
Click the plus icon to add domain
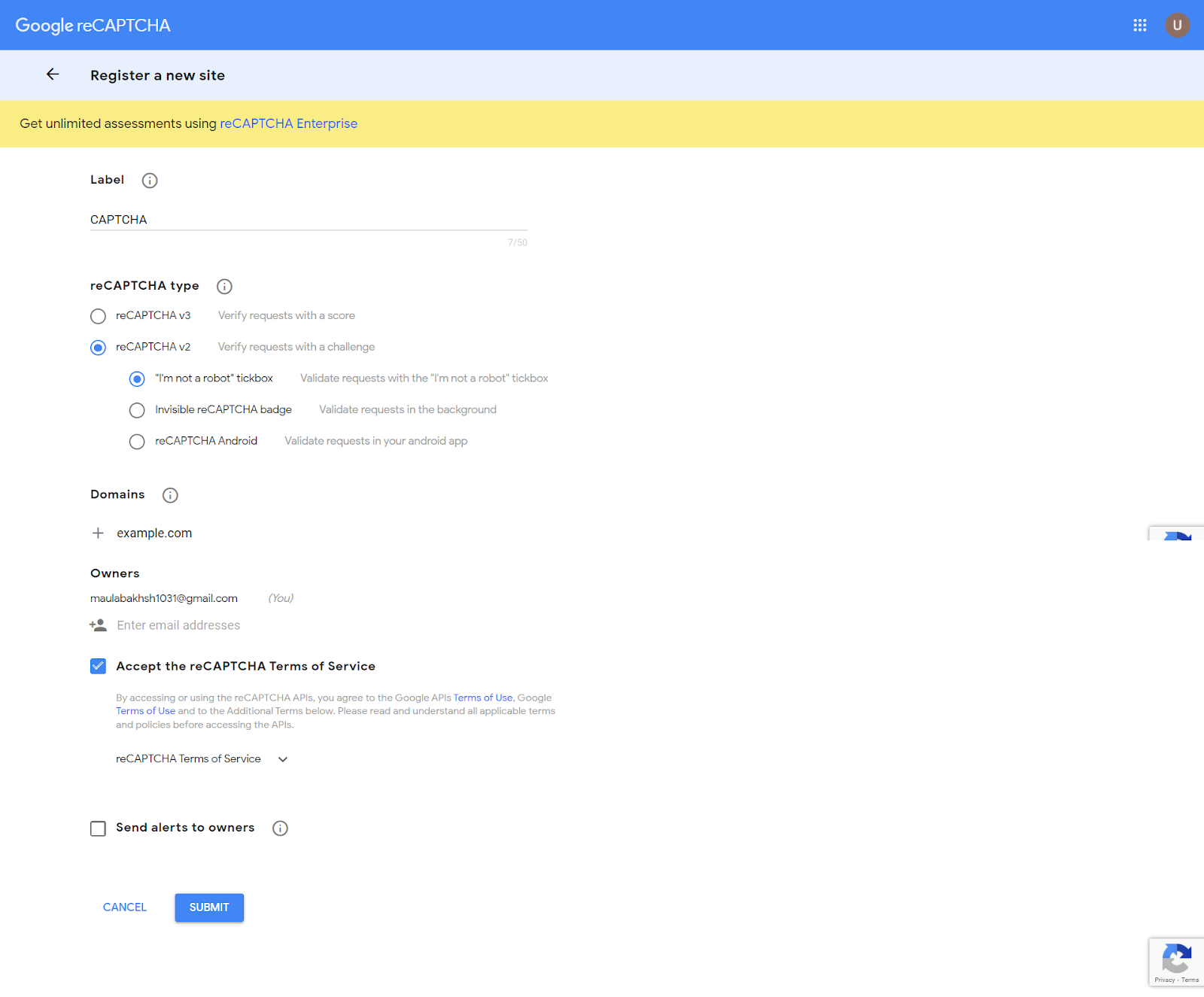tap(98, 533)
